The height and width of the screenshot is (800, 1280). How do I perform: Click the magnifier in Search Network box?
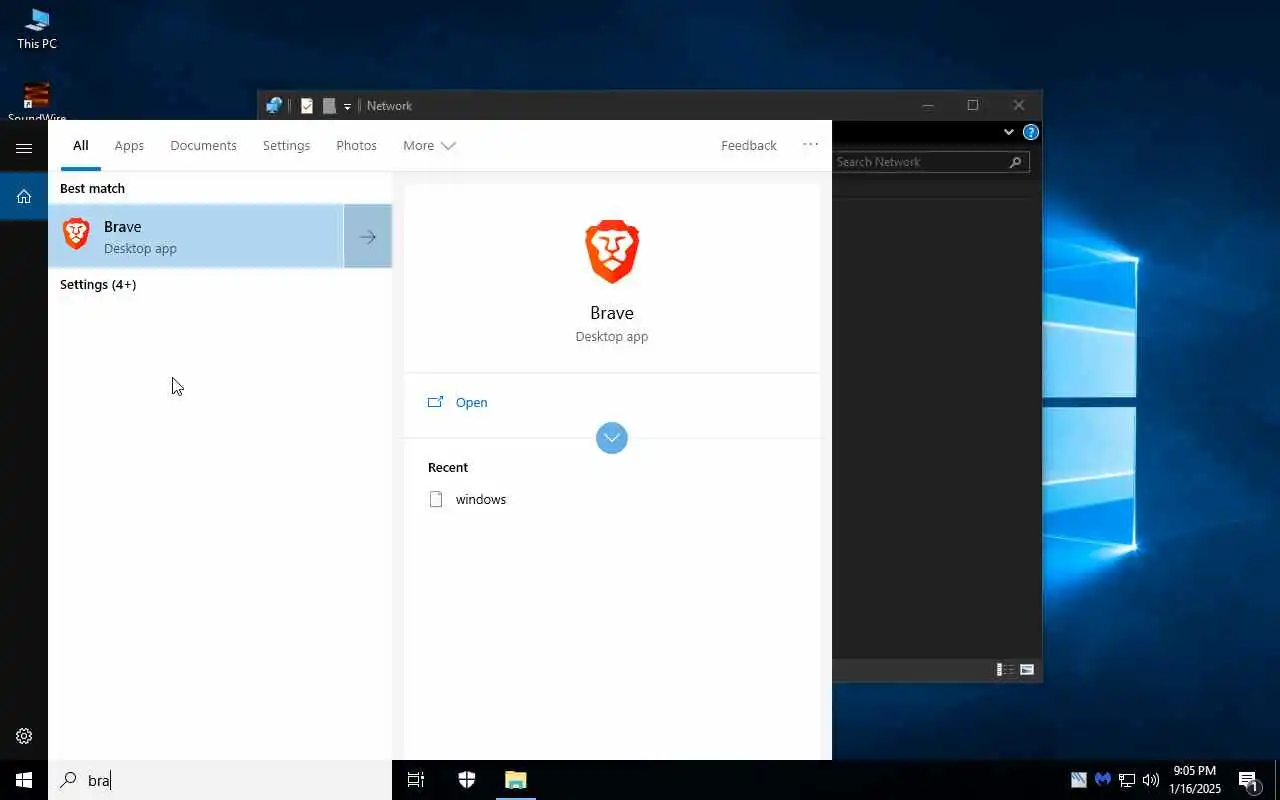pos(1015,162)
